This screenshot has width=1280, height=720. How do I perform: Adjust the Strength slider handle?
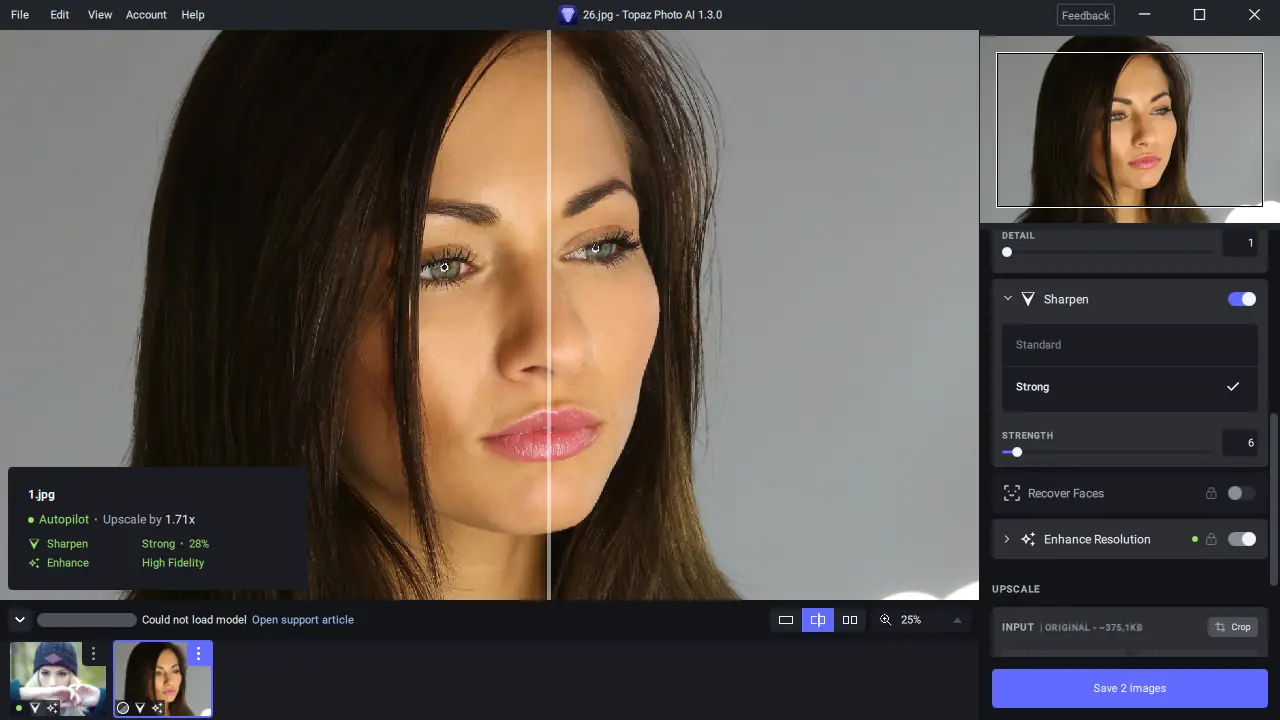point(1017,452)
